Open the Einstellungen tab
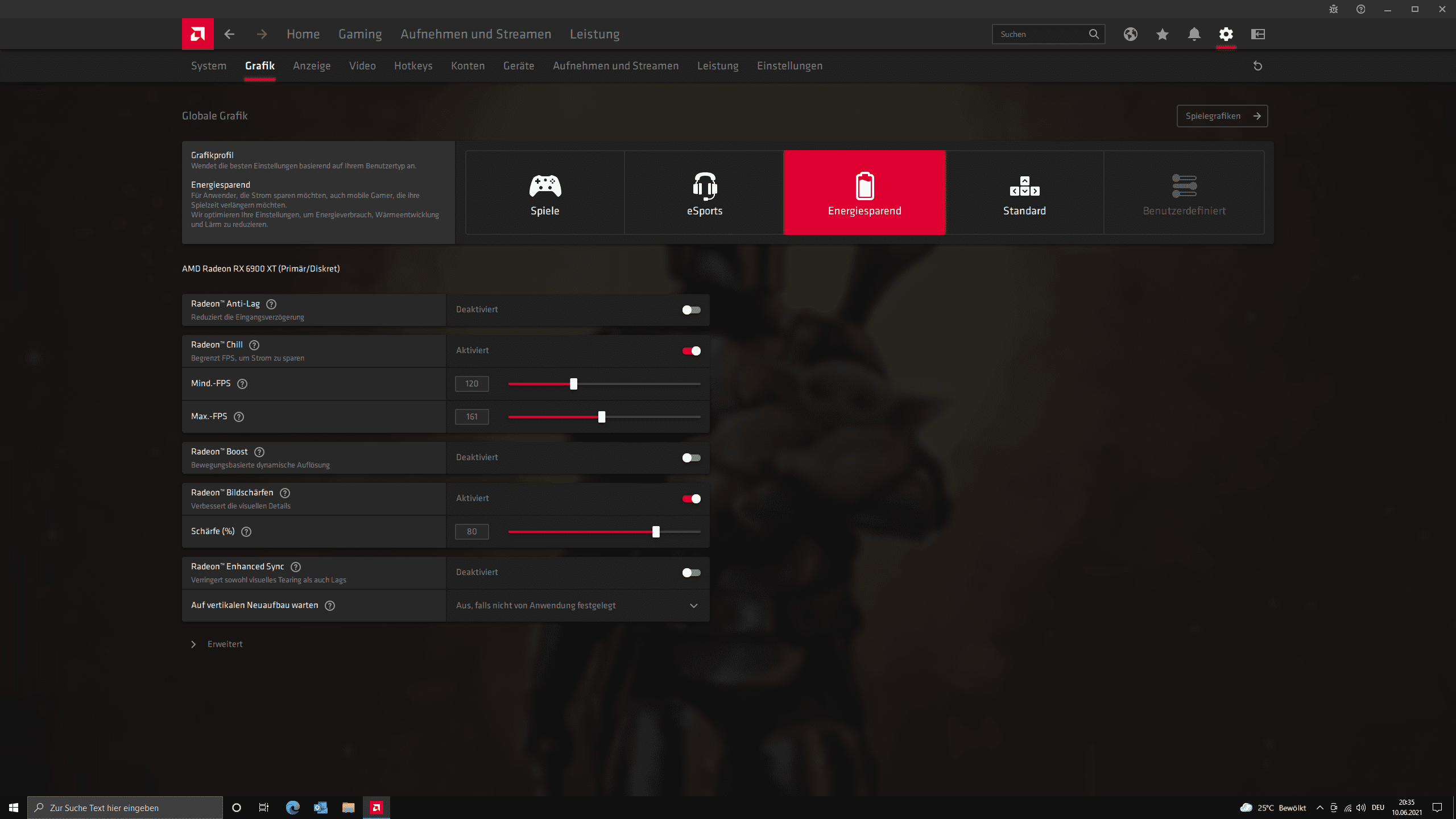1456x819 pixels. pos(789,66)
